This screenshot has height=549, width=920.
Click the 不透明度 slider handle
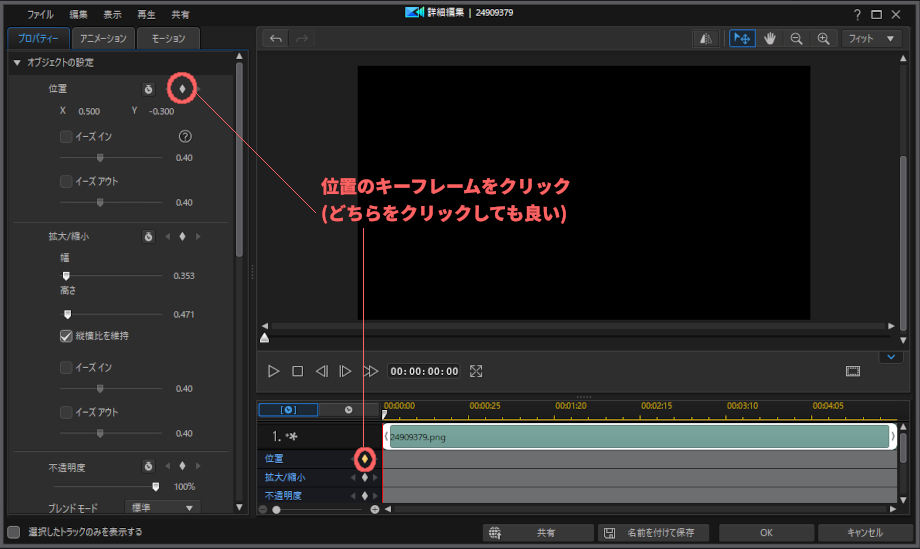point(155,486)
